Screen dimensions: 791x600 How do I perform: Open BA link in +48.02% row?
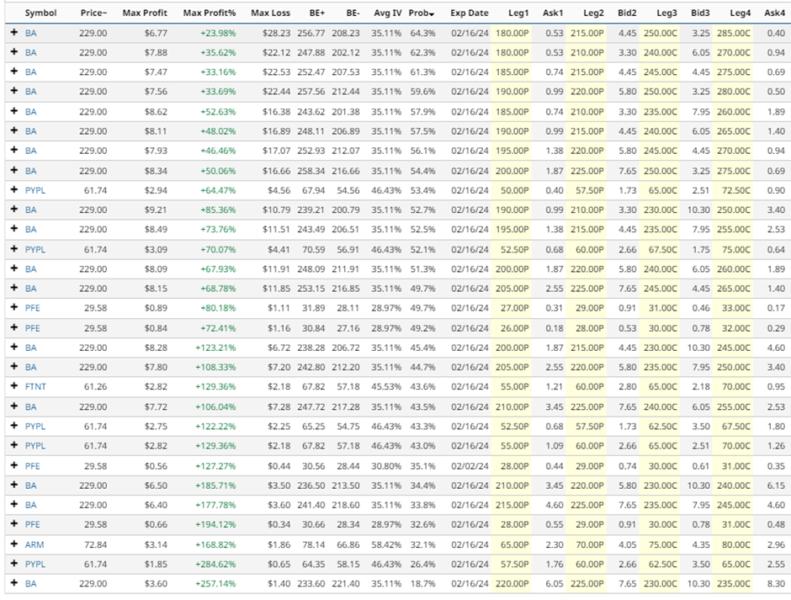pyautogui.click(x=31, y=131)
